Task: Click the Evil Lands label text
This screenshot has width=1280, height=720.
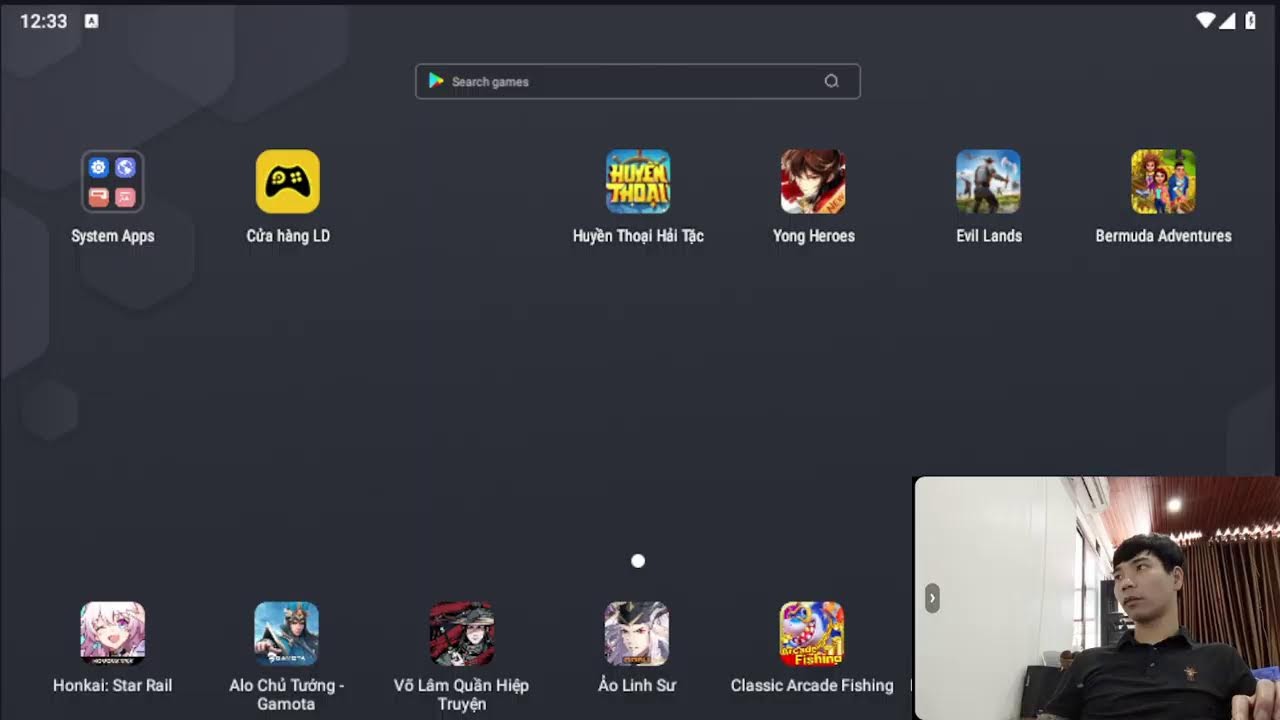Action: [x=988, y=236]
